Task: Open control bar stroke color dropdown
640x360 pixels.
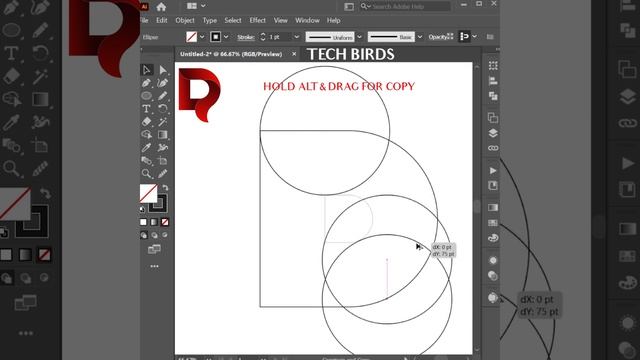Action: click(x=226, y=37)
